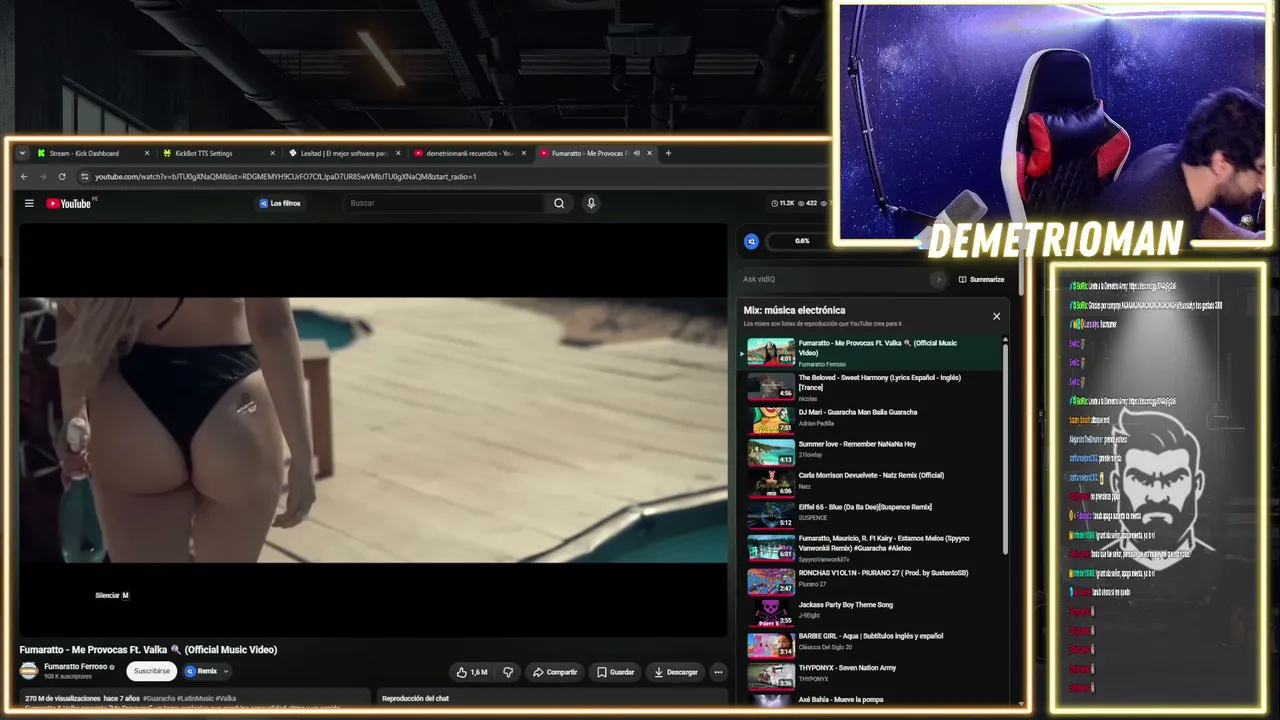Click the vidIQ 0.6% score bar
The width and height of the screenshot is (1280, 720).
point(800,241)
